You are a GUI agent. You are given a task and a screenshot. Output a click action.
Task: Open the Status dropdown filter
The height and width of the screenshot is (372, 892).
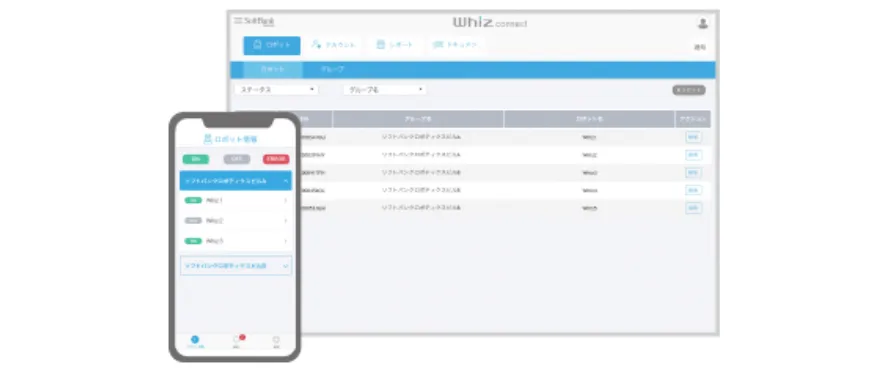276,90
